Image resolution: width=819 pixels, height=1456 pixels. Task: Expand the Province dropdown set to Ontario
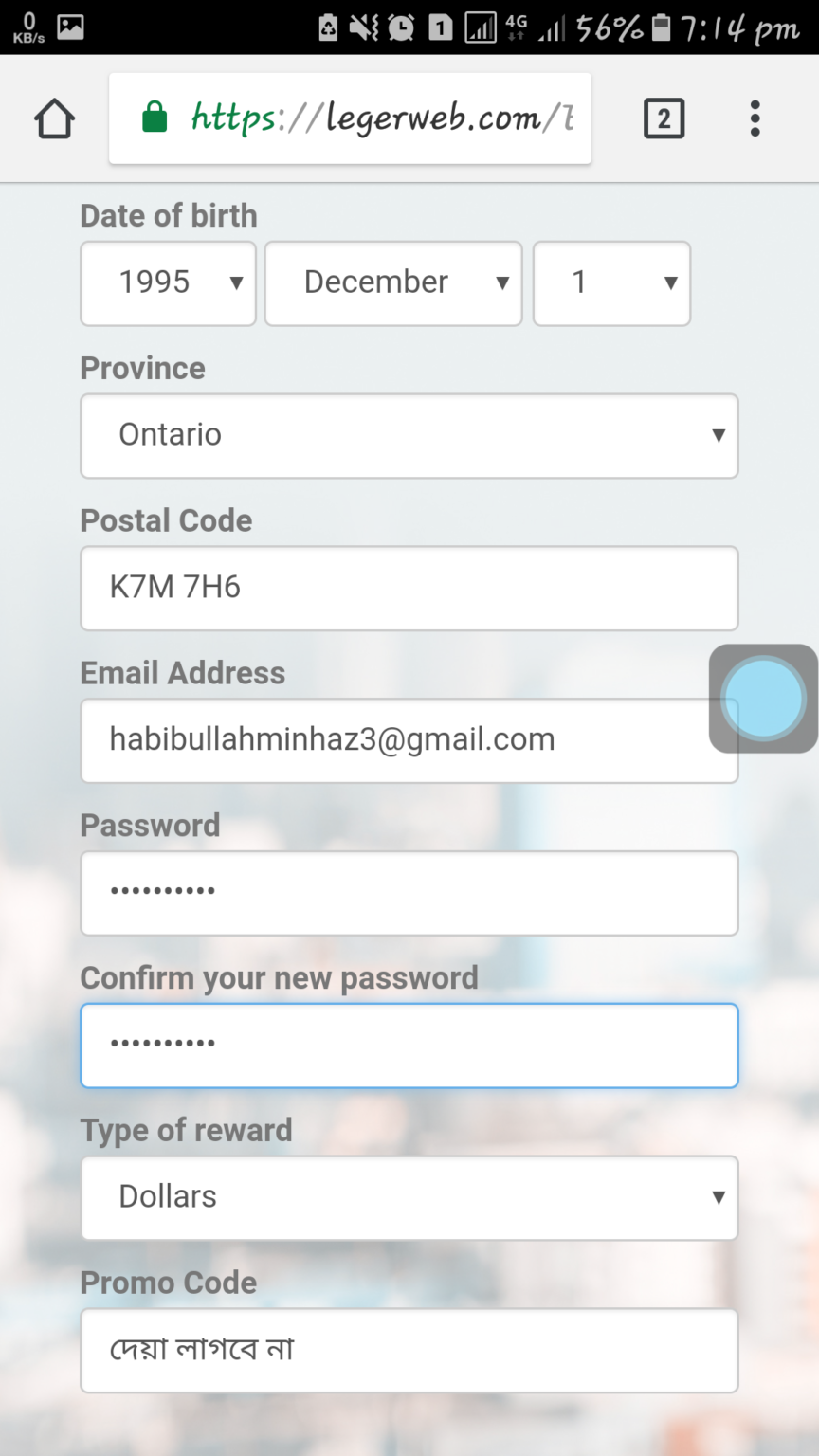click(x=409, y=435)
